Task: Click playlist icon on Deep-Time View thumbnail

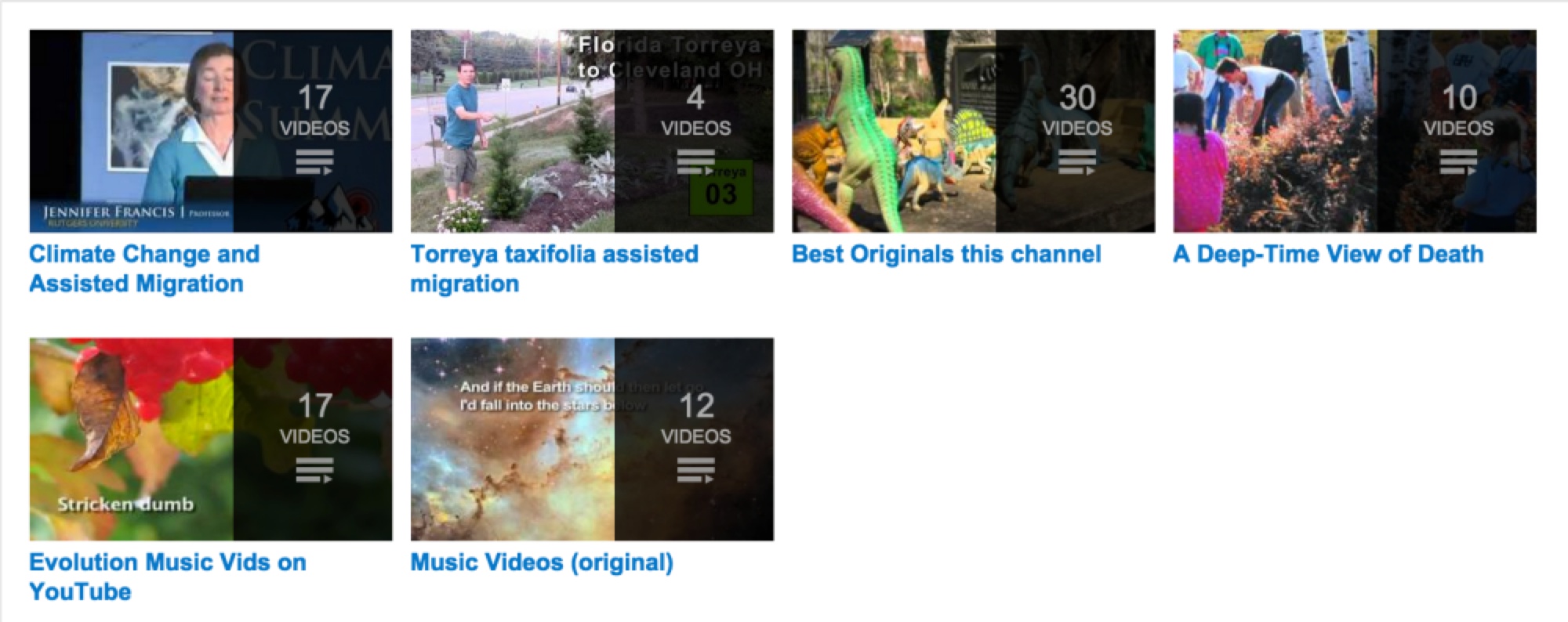Action: tap(1458, 163)
